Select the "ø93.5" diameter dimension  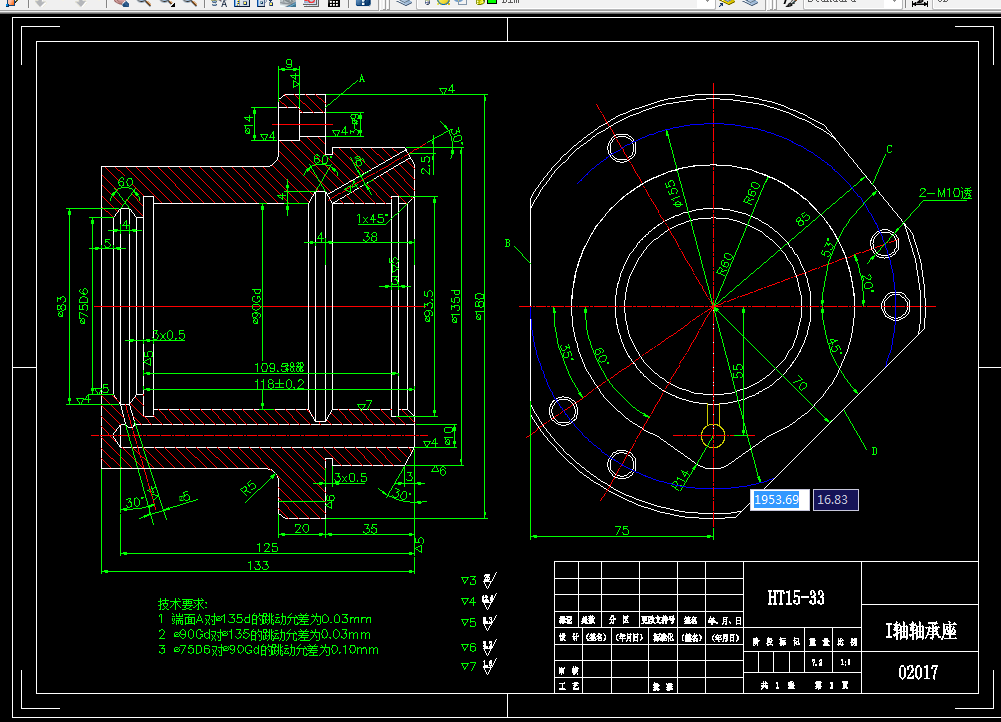tap(428, 306)
